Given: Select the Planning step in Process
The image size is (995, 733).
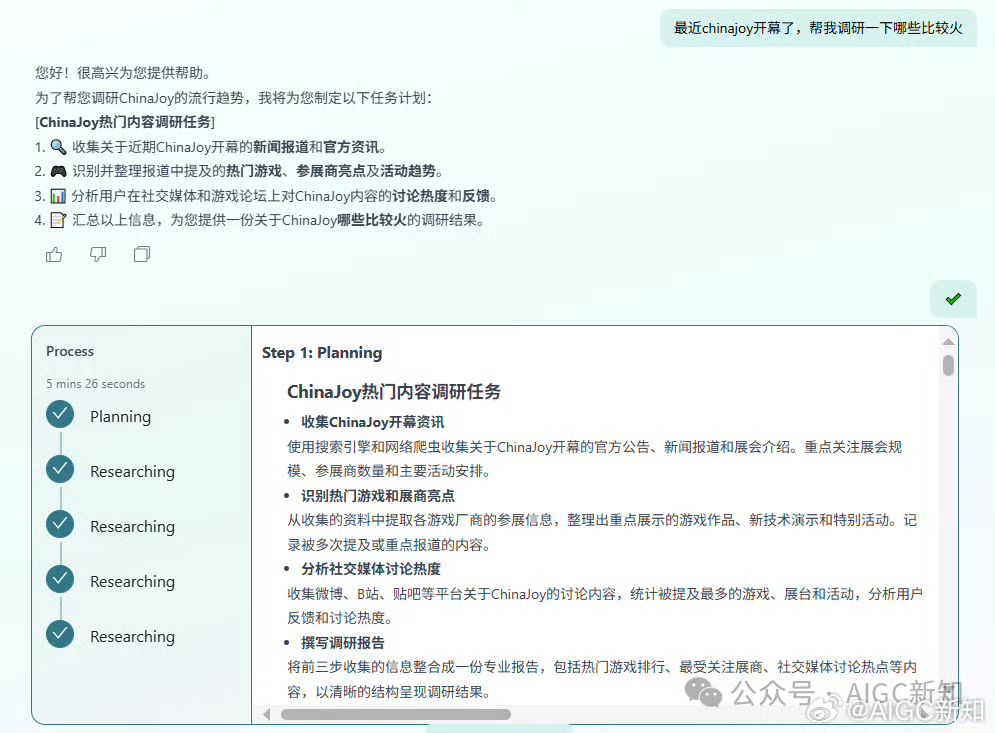Looking at the screenshot, I should click(121, 416).
